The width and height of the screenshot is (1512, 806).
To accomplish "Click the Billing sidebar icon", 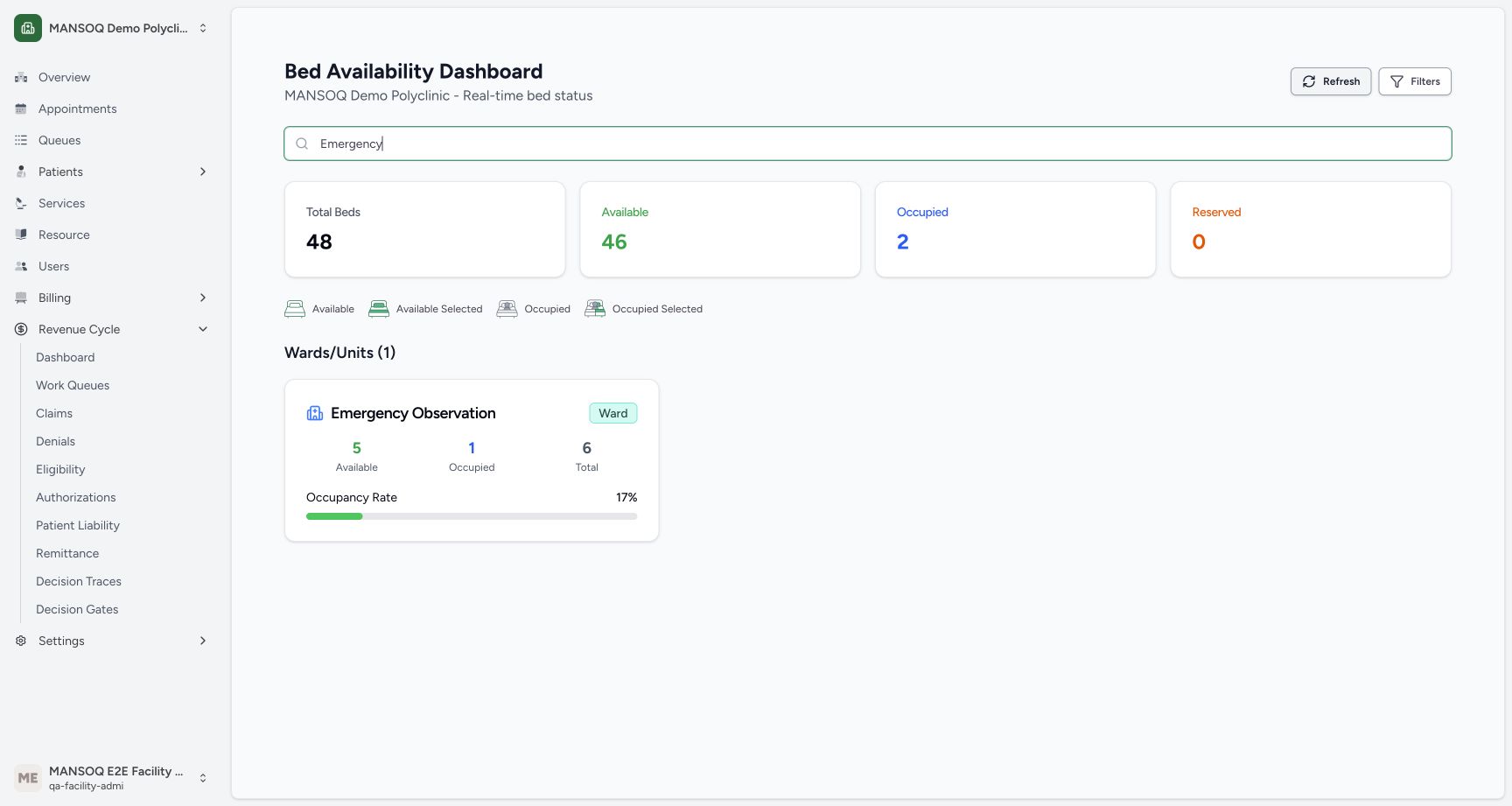I will click(x=21, y=298).
